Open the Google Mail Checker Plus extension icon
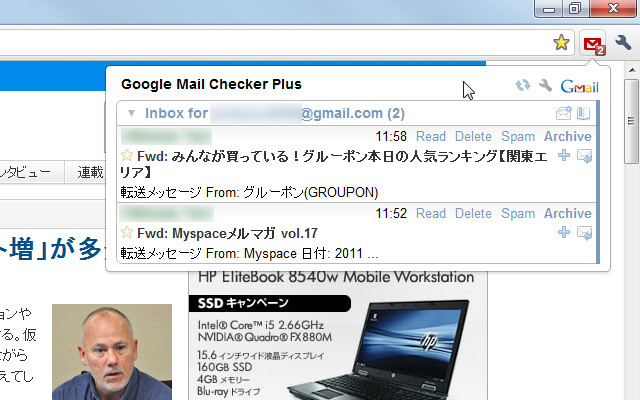 [x=593, y=44]
